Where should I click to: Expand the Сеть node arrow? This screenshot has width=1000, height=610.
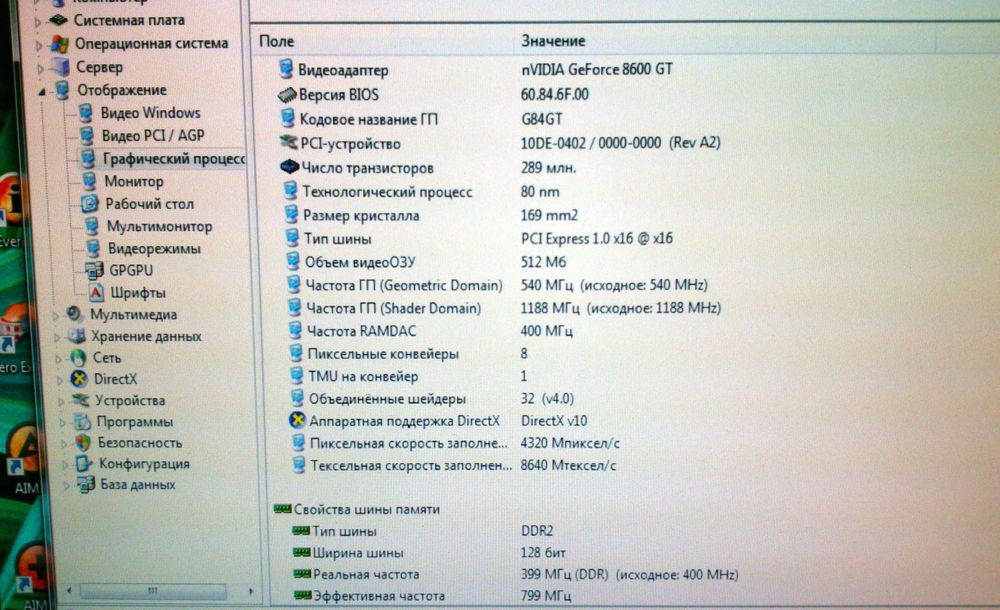click(58, 359)
